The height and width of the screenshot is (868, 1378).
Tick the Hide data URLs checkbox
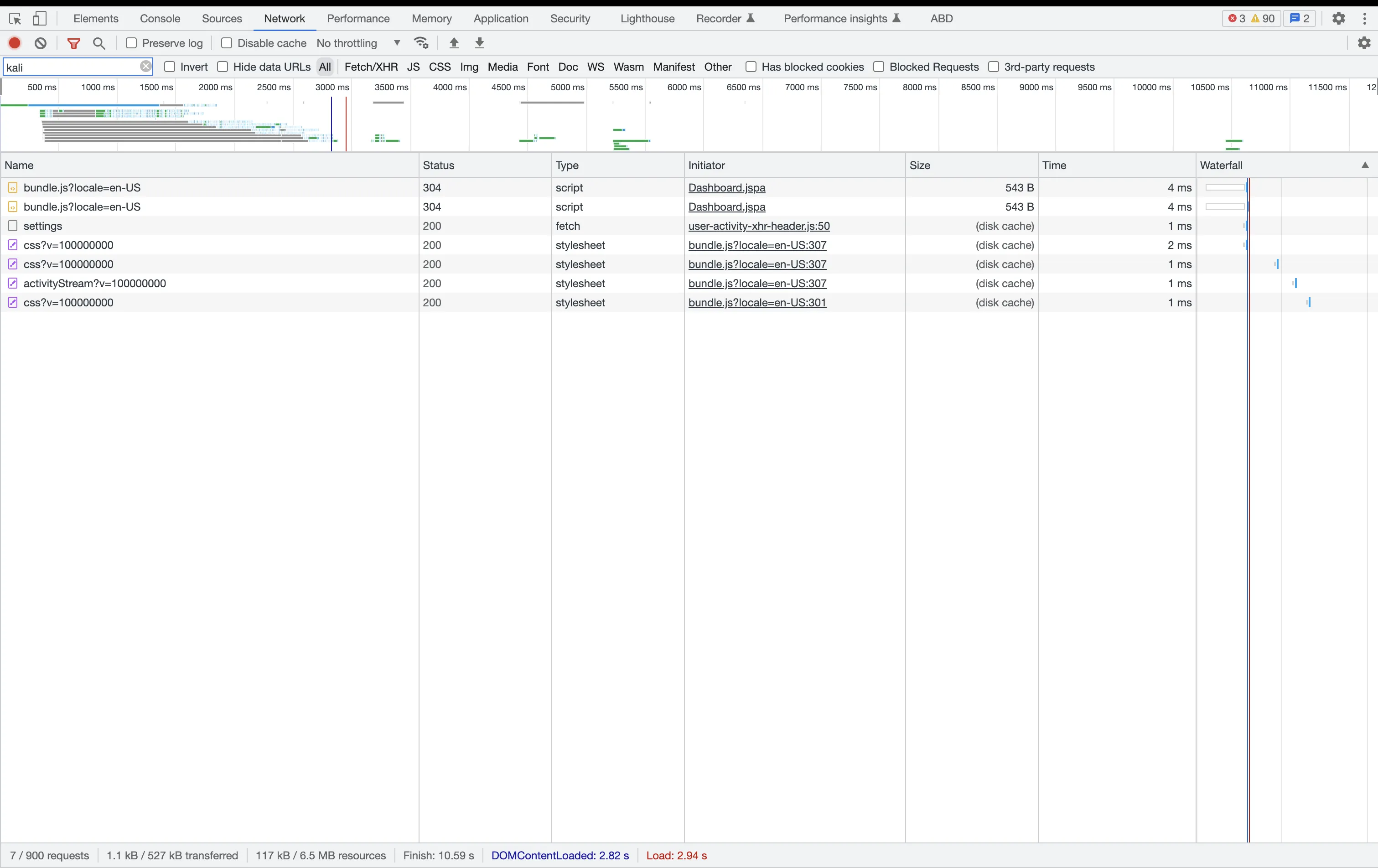pos(223,67)
